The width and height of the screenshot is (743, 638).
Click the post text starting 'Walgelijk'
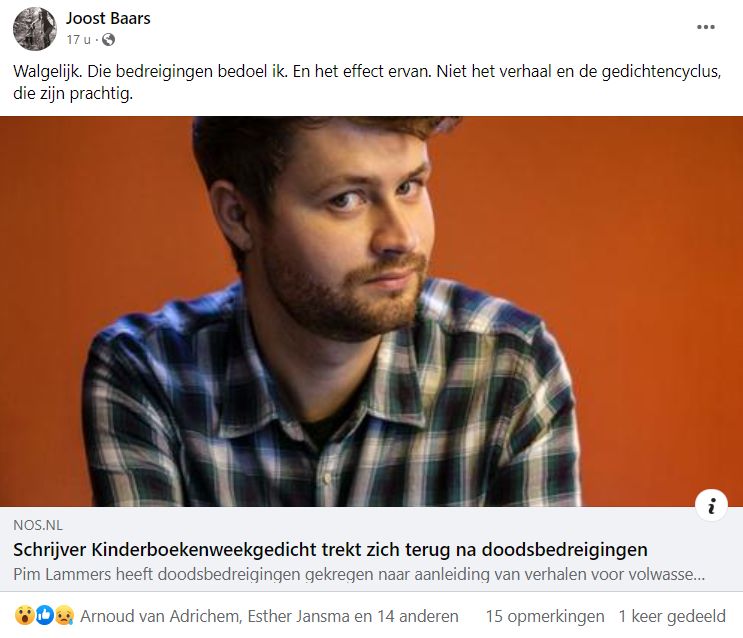pos(367,82)
